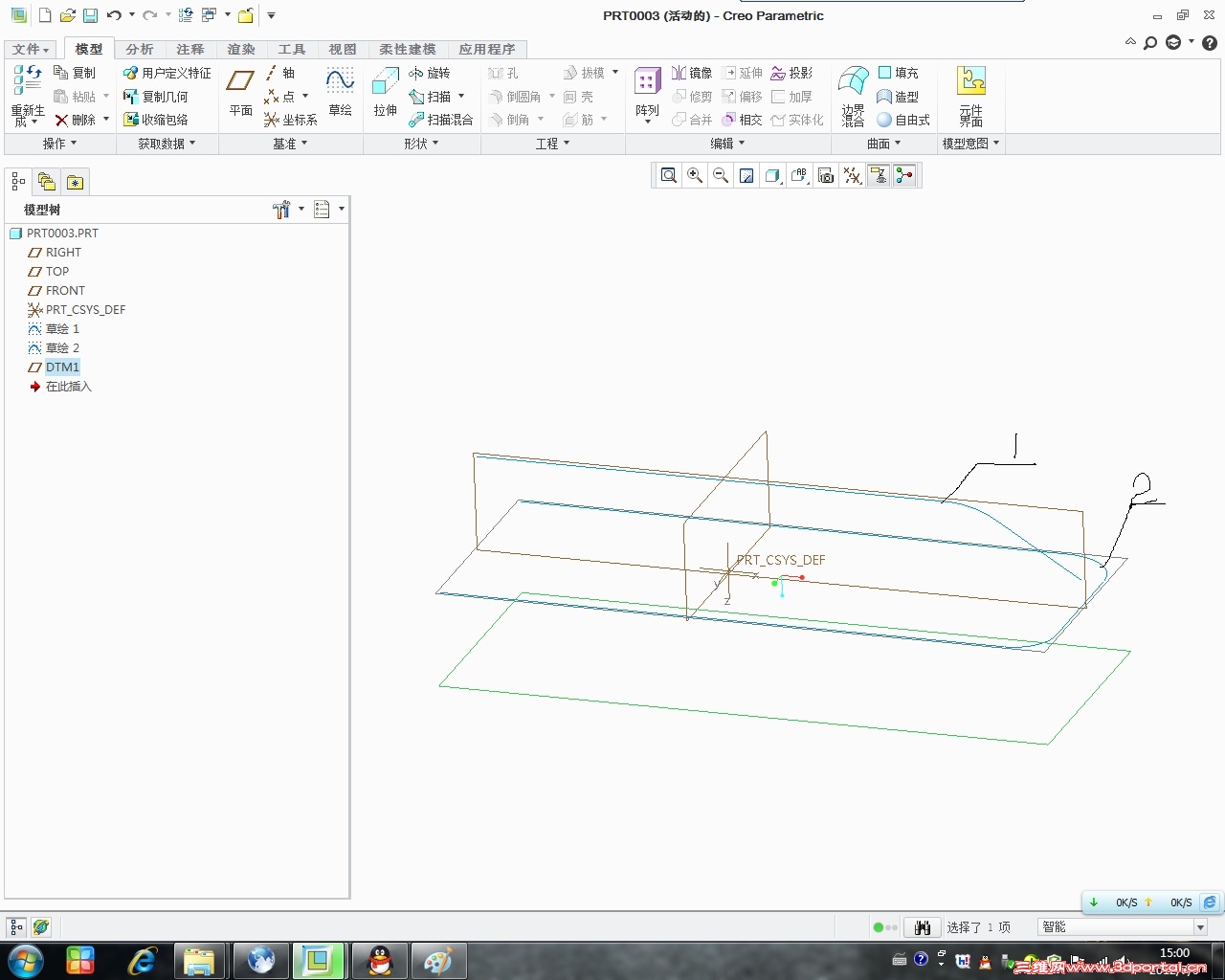Screen dimensions: 1225x980
Task: Switch to the Analysis (分析) tab
Action: [139, 49]
